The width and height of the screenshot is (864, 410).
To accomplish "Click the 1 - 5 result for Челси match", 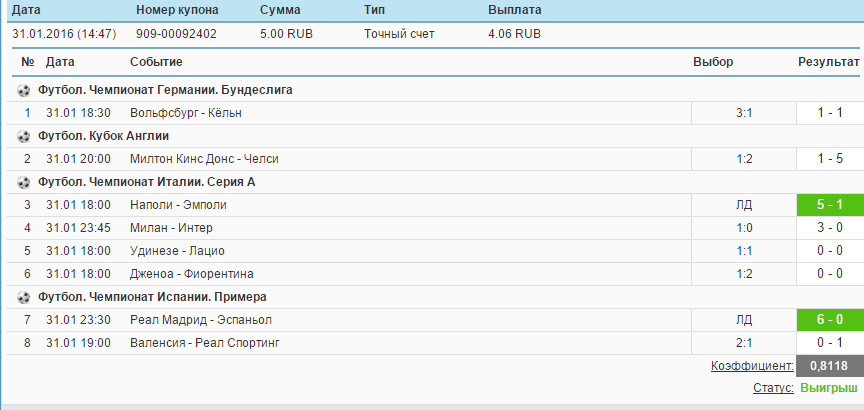I will (830, 159).
